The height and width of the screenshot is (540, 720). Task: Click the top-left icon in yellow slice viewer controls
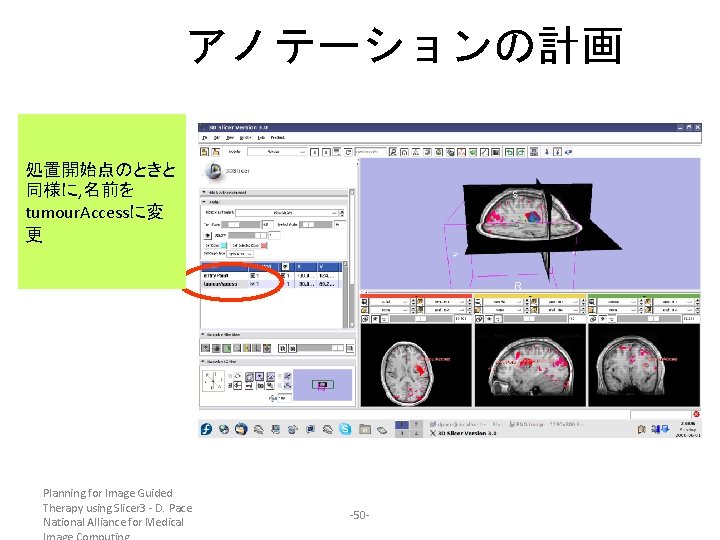tap(478, 302)
